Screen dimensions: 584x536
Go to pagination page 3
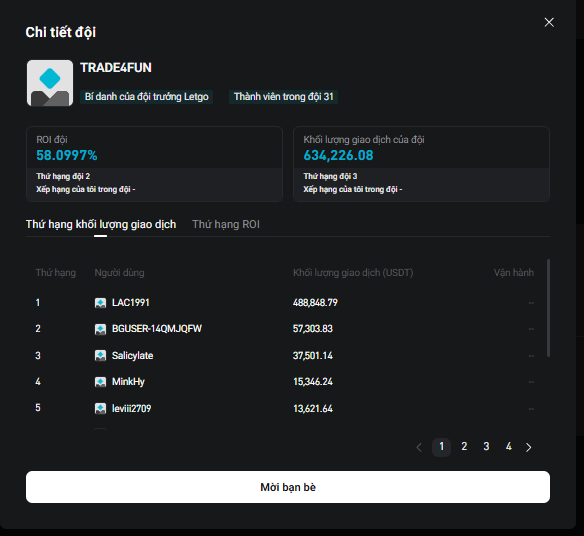(486, 446)
